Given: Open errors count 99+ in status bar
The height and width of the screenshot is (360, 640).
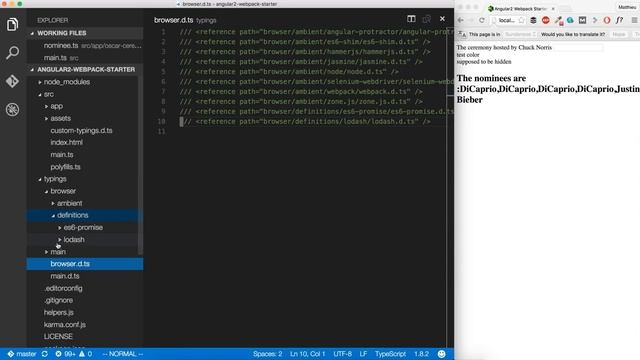Looking at the screenshot, I should (65, 354).
